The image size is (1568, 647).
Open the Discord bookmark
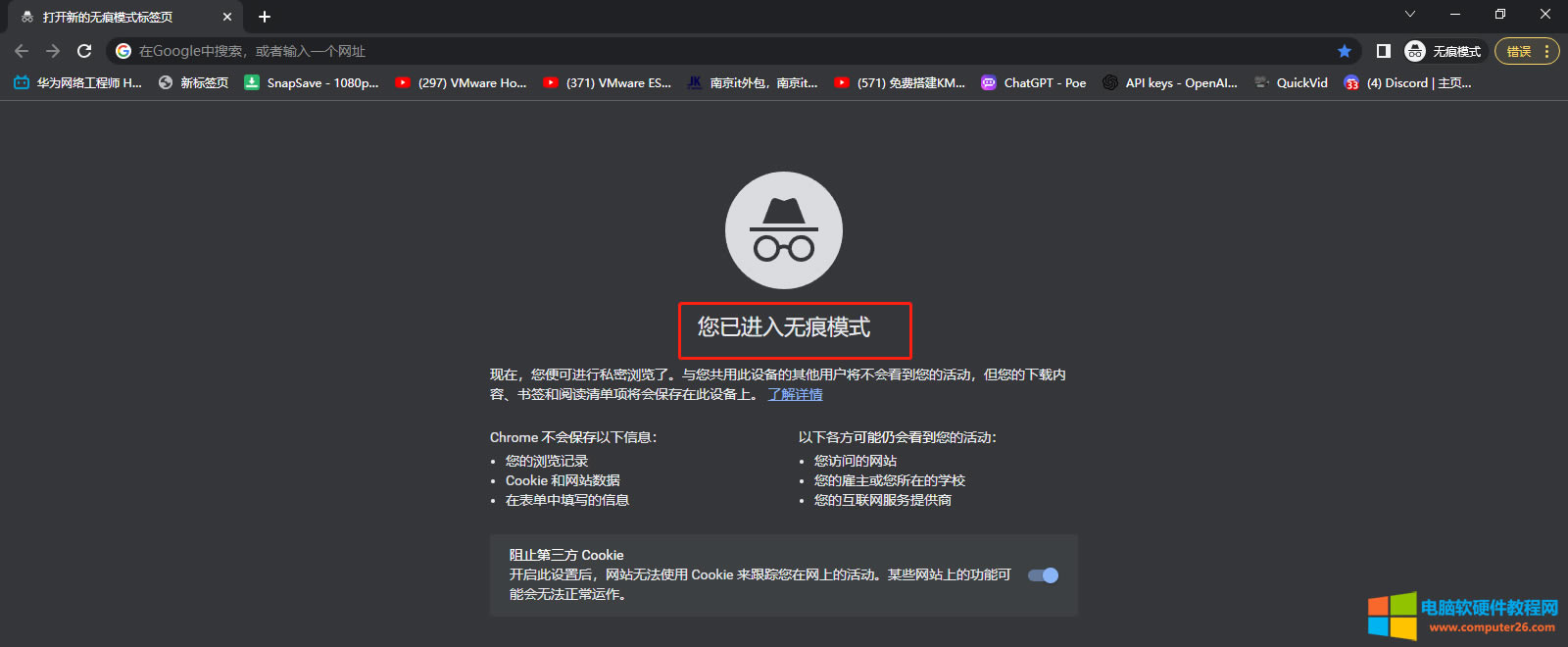1408,83
